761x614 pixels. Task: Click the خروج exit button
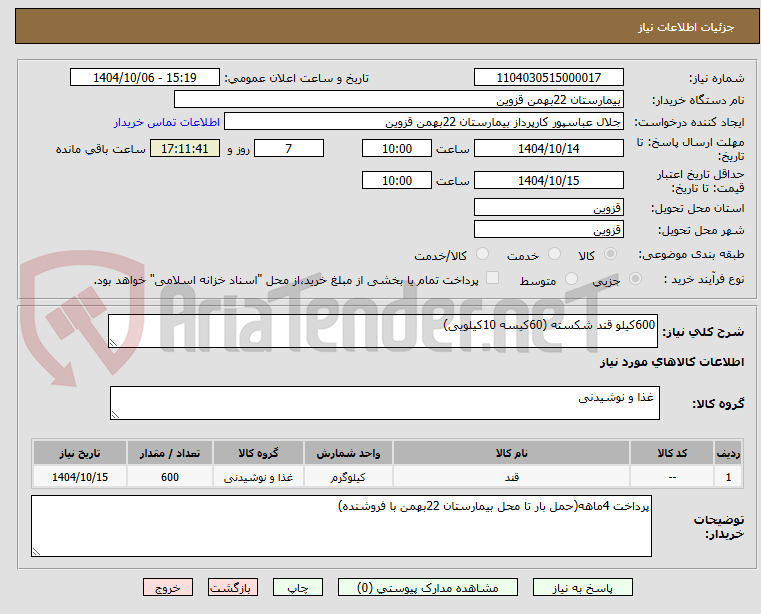[x=167, y=587]
